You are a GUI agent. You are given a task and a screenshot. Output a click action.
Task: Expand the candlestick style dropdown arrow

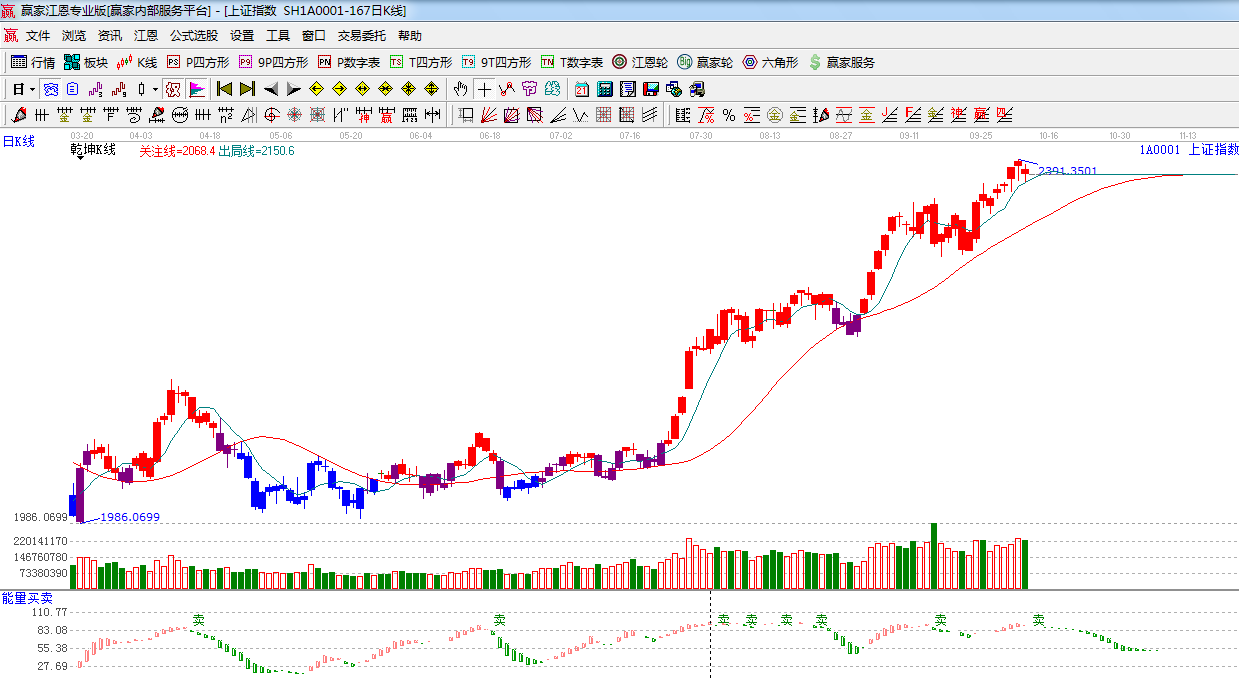[x=155, y=89]
